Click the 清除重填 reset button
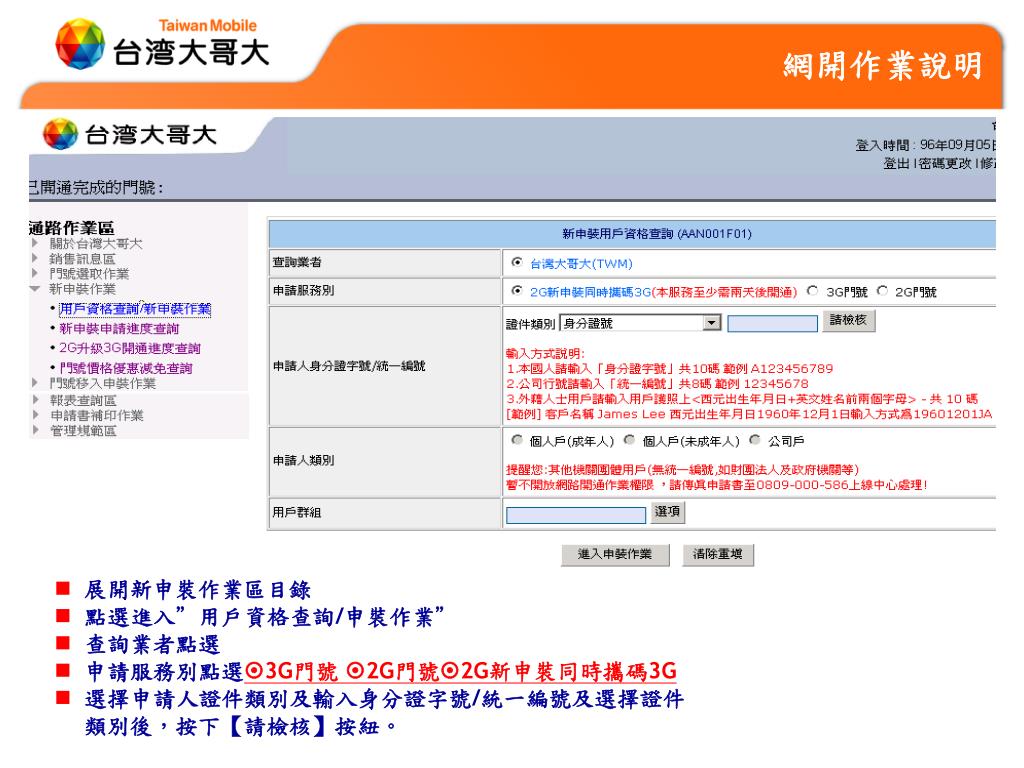Screen dimensions: 1024x768 pos(718,554)
